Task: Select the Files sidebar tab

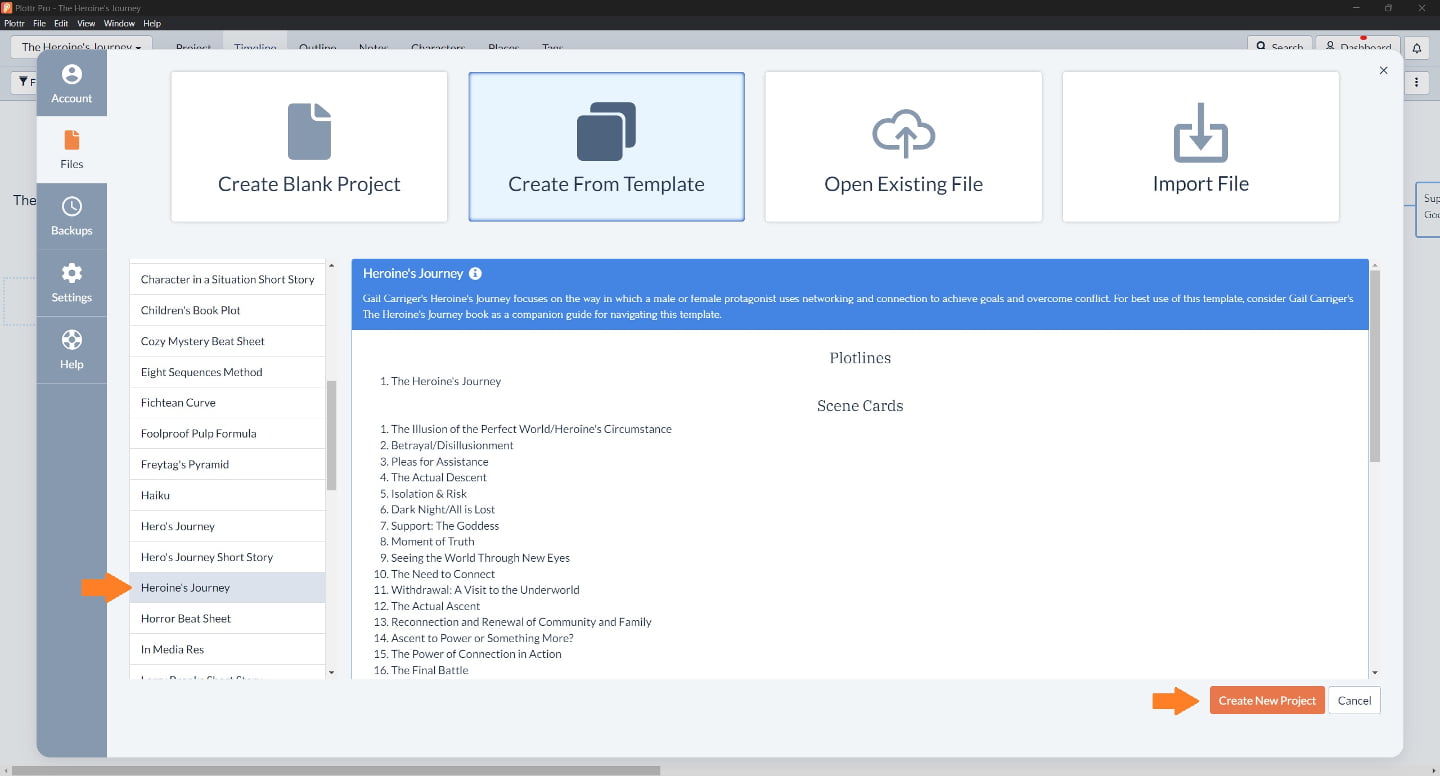Action: [x=72, y=150]
